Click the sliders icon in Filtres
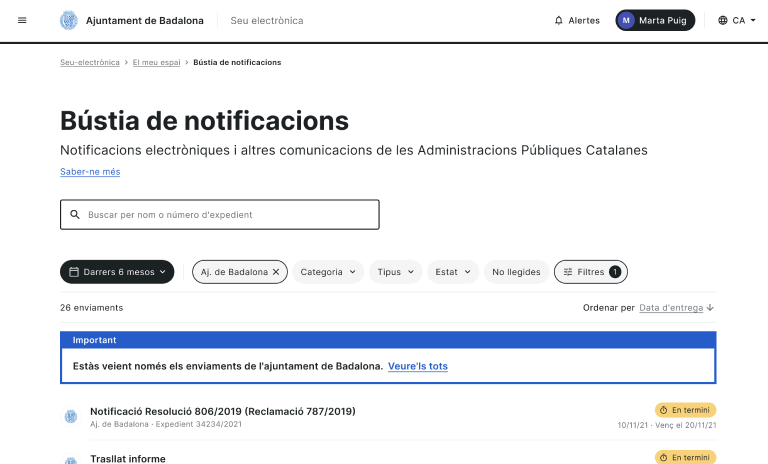Screen dimensions: 768x464 click(x=568, y=272)
